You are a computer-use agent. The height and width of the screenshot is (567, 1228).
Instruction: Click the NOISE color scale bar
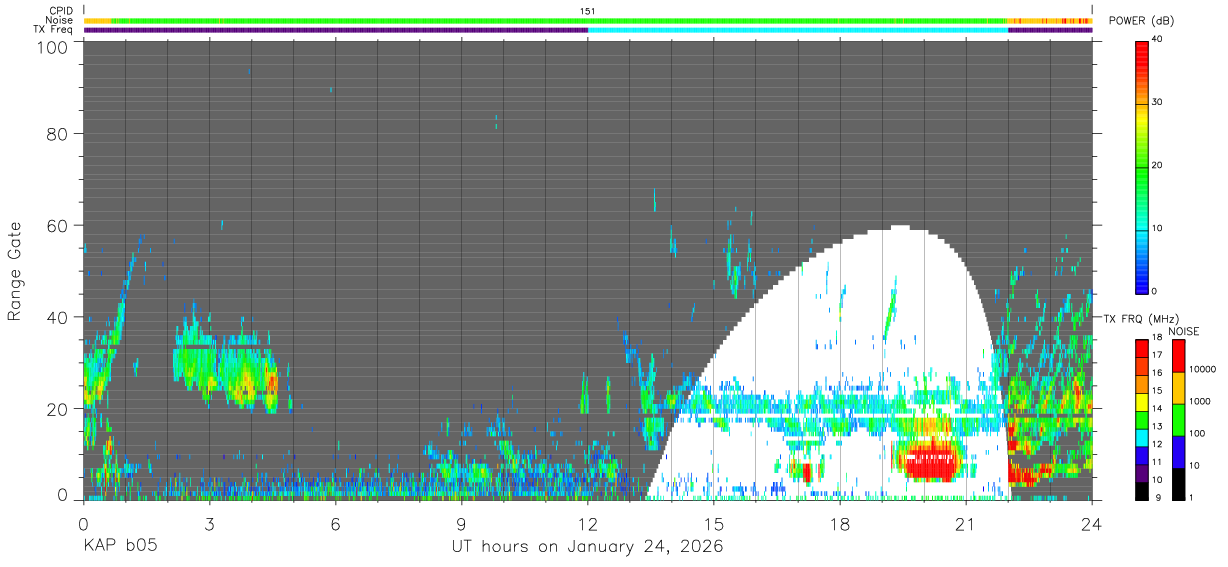[x=1178, y=418]
